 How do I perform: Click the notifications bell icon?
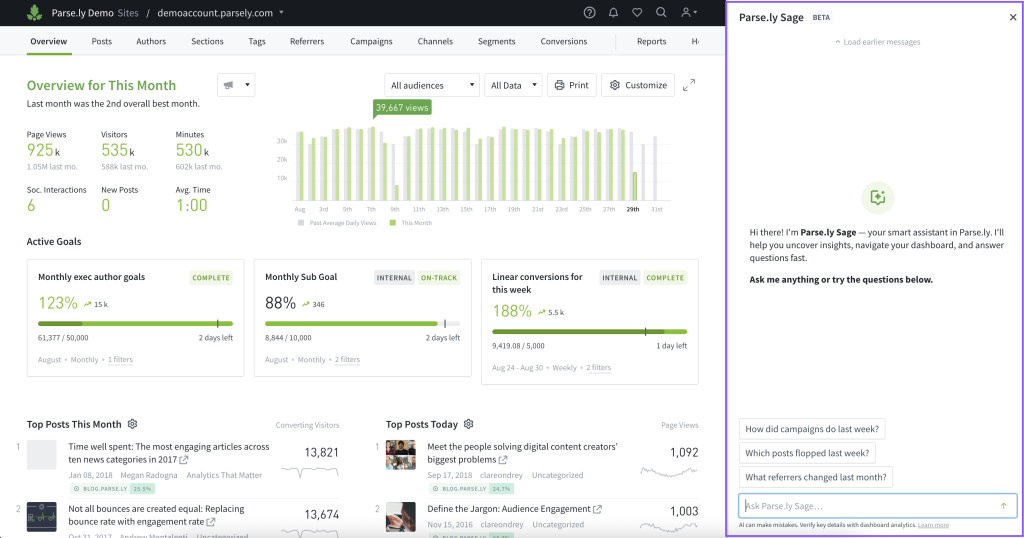(613, 13)
